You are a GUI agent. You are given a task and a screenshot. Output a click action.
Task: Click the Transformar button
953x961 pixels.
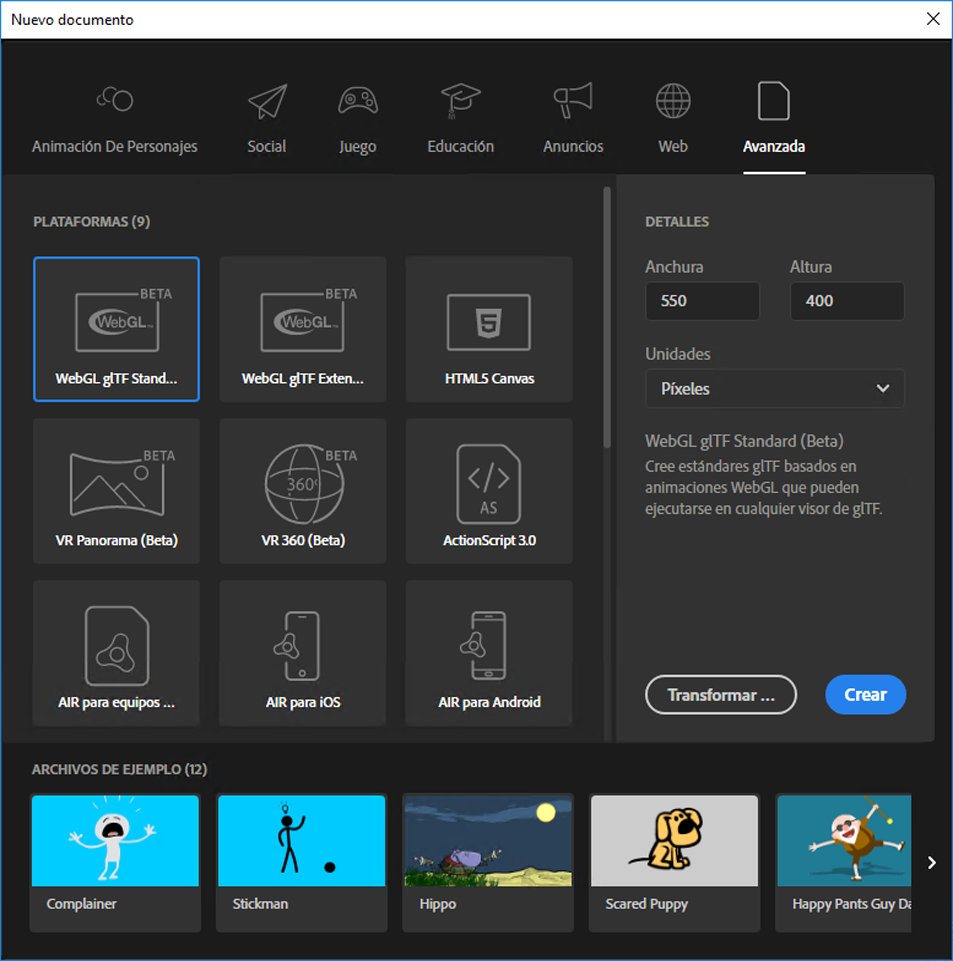(720, 694)
